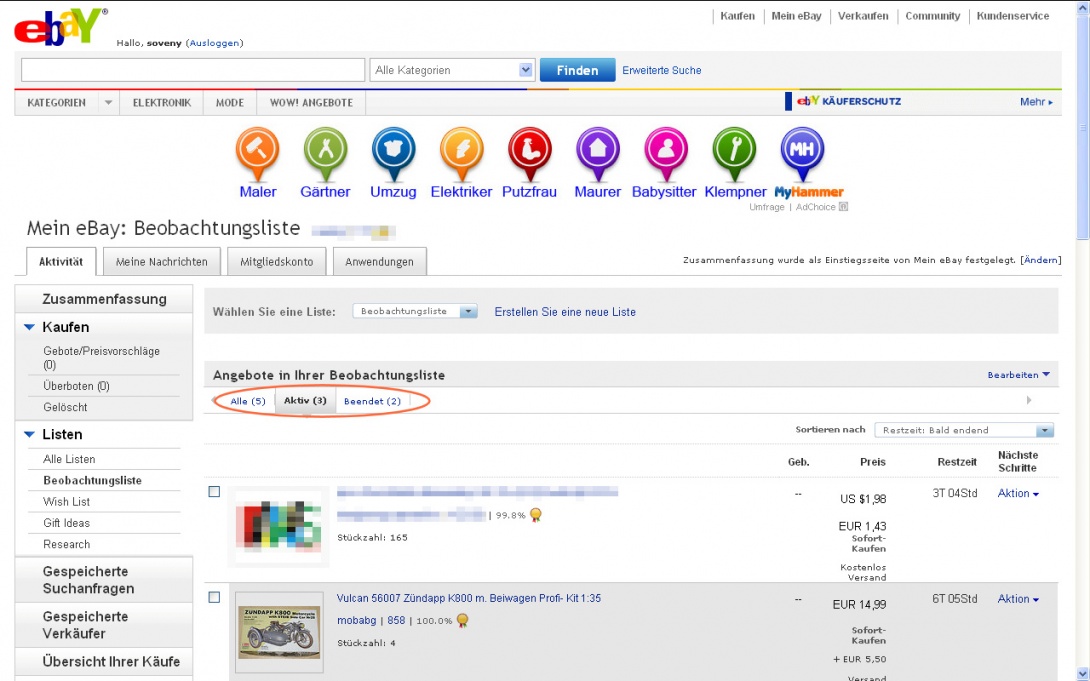Show the Beendet (2) listings tab
The height and width of the screenshot is (681, 1090).
click(x=372, y=401)
